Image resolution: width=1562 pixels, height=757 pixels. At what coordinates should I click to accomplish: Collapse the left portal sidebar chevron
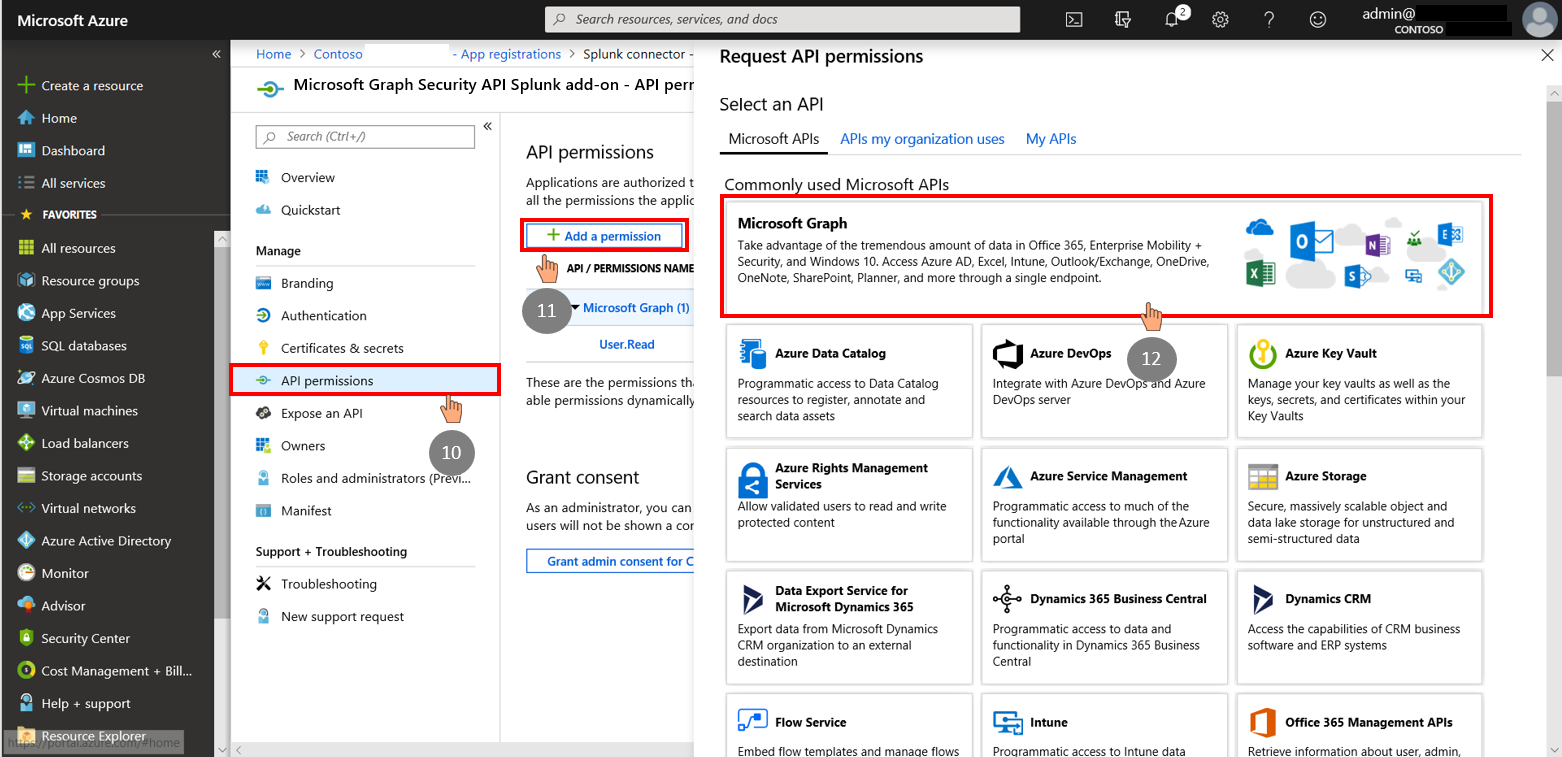tap(216, 54)
